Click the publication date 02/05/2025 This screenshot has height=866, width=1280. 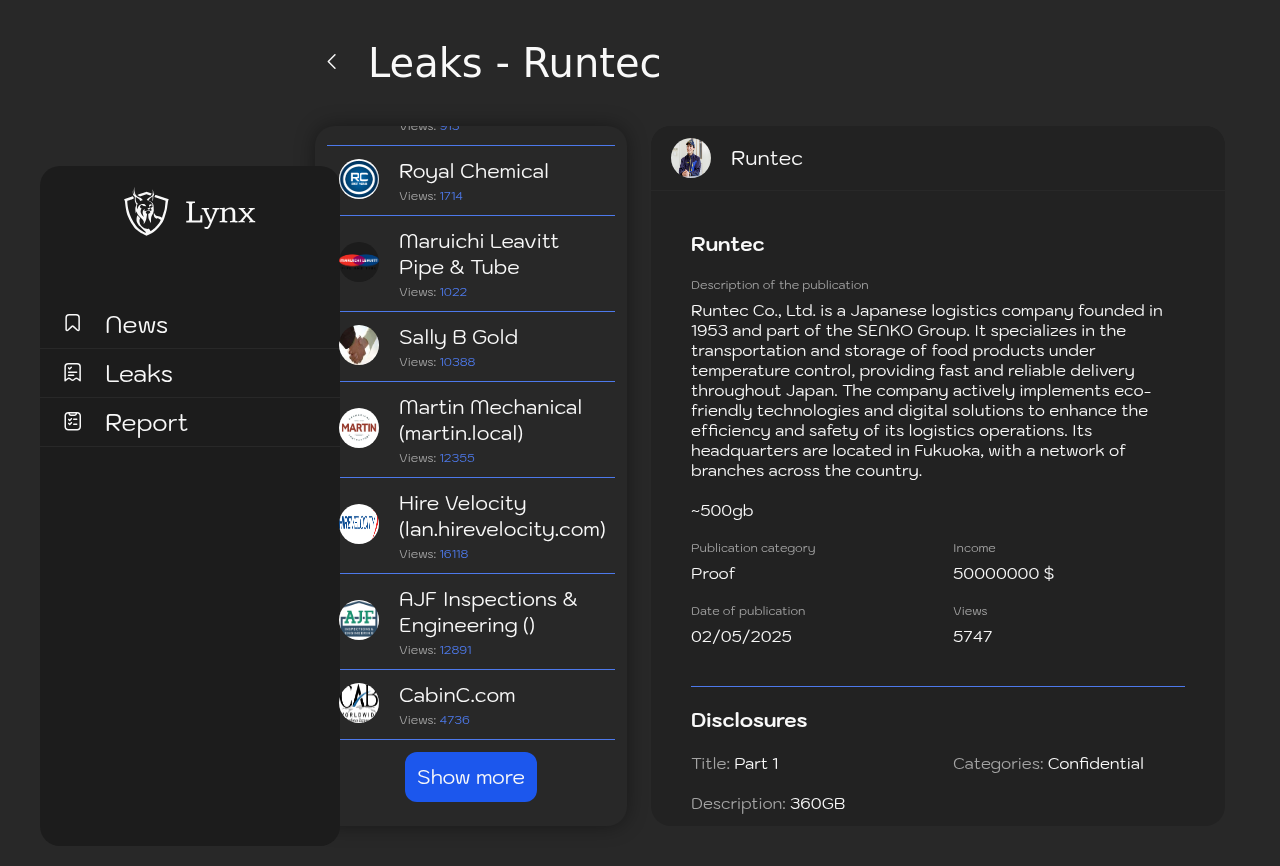[741, 637]
